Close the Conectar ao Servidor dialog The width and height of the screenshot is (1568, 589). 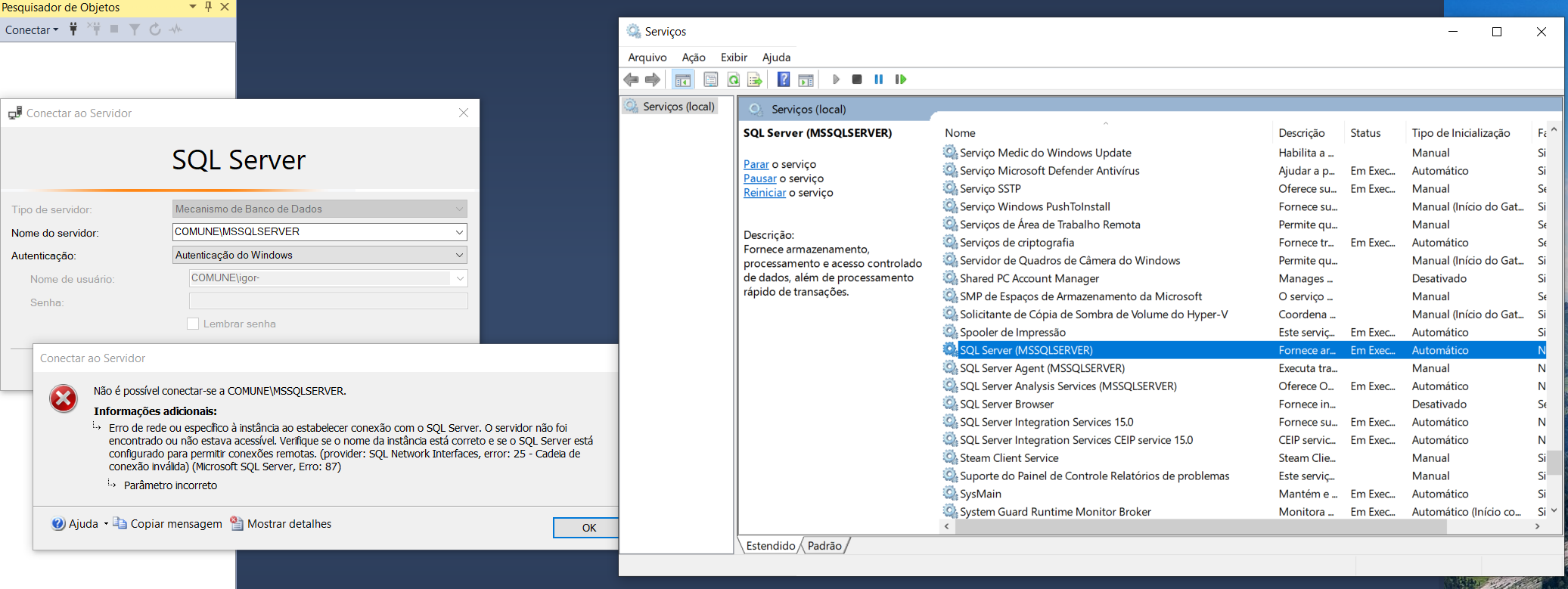464,113
